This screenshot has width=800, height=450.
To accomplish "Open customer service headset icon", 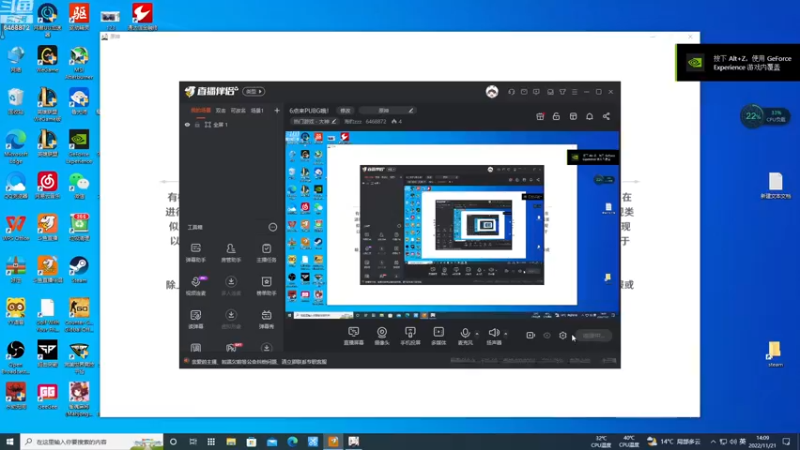I will click(511, 92).
